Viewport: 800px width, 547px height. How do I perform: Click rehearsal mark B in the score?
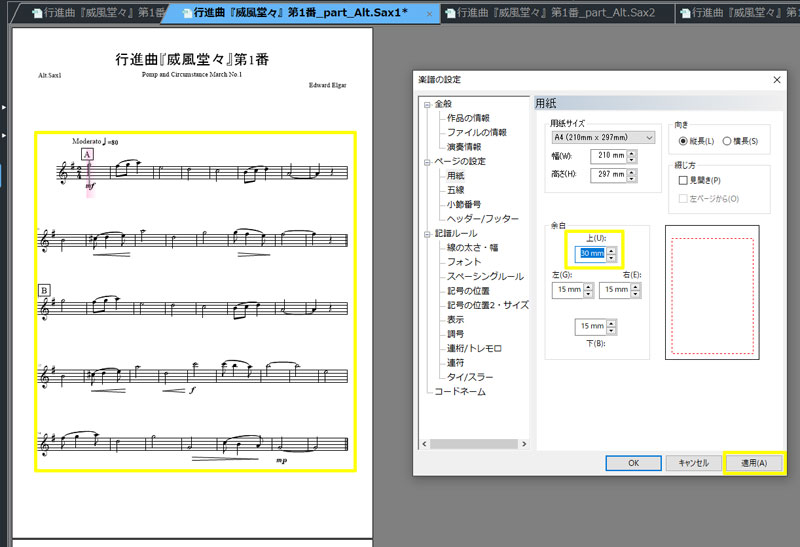point(44,291)
